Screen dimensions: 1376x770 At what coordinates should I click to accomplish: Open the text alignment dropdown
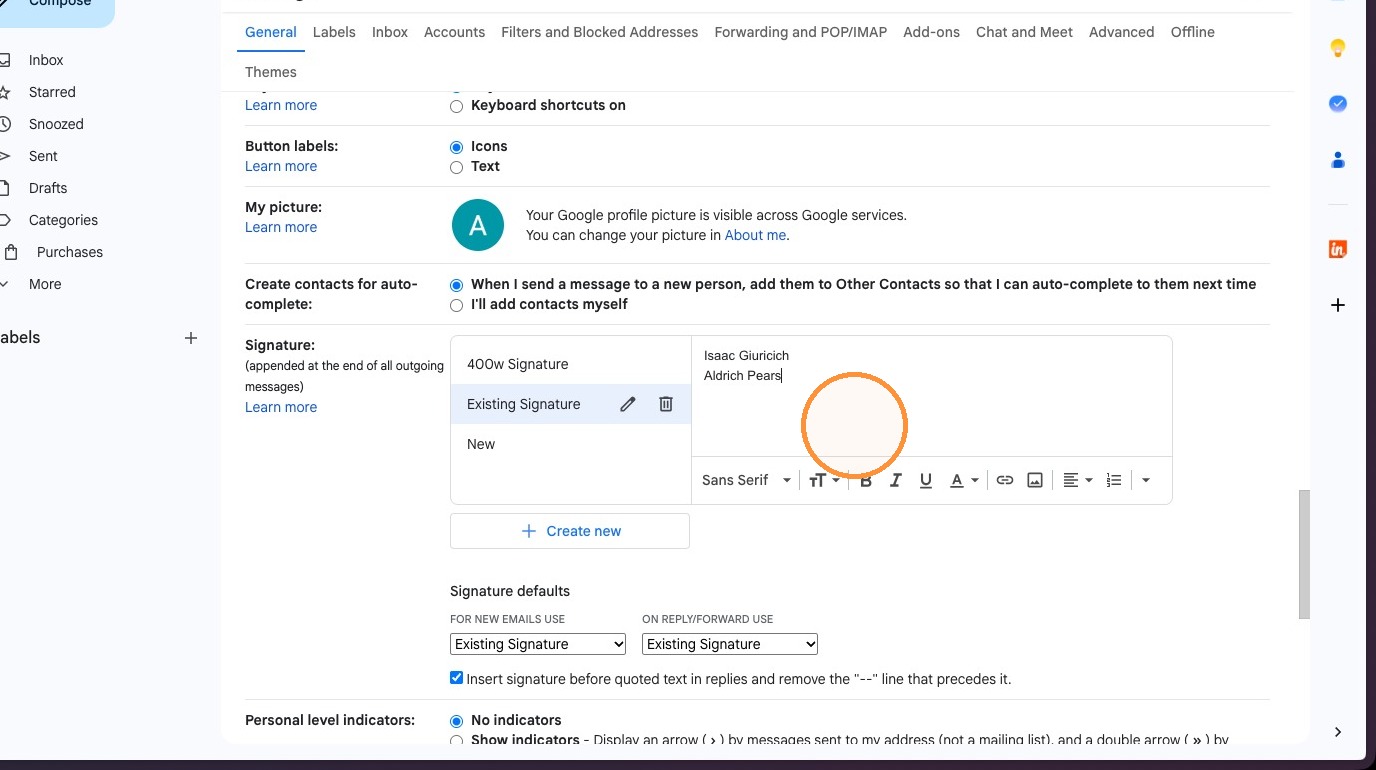click(x=1077, y=480)
